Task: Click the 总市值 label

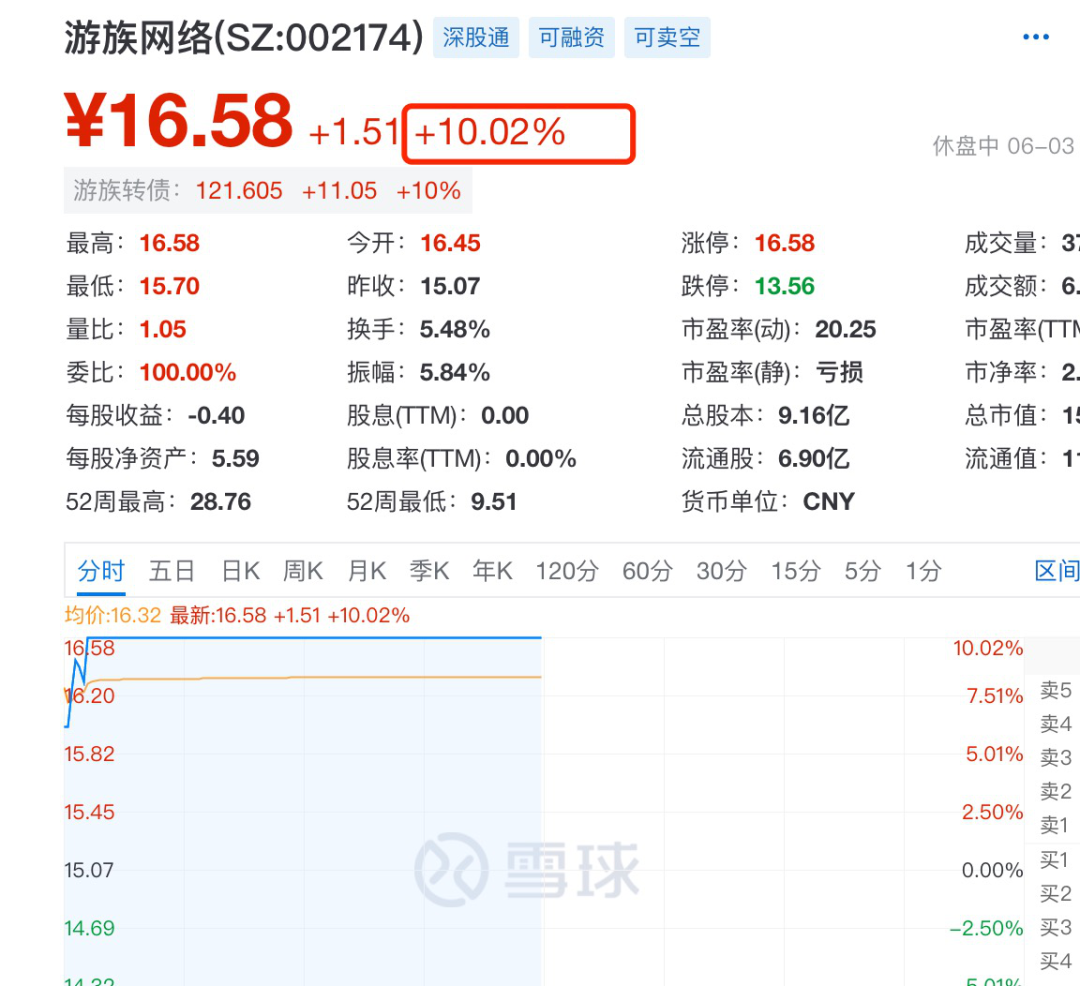Action: pos(1006,415)
